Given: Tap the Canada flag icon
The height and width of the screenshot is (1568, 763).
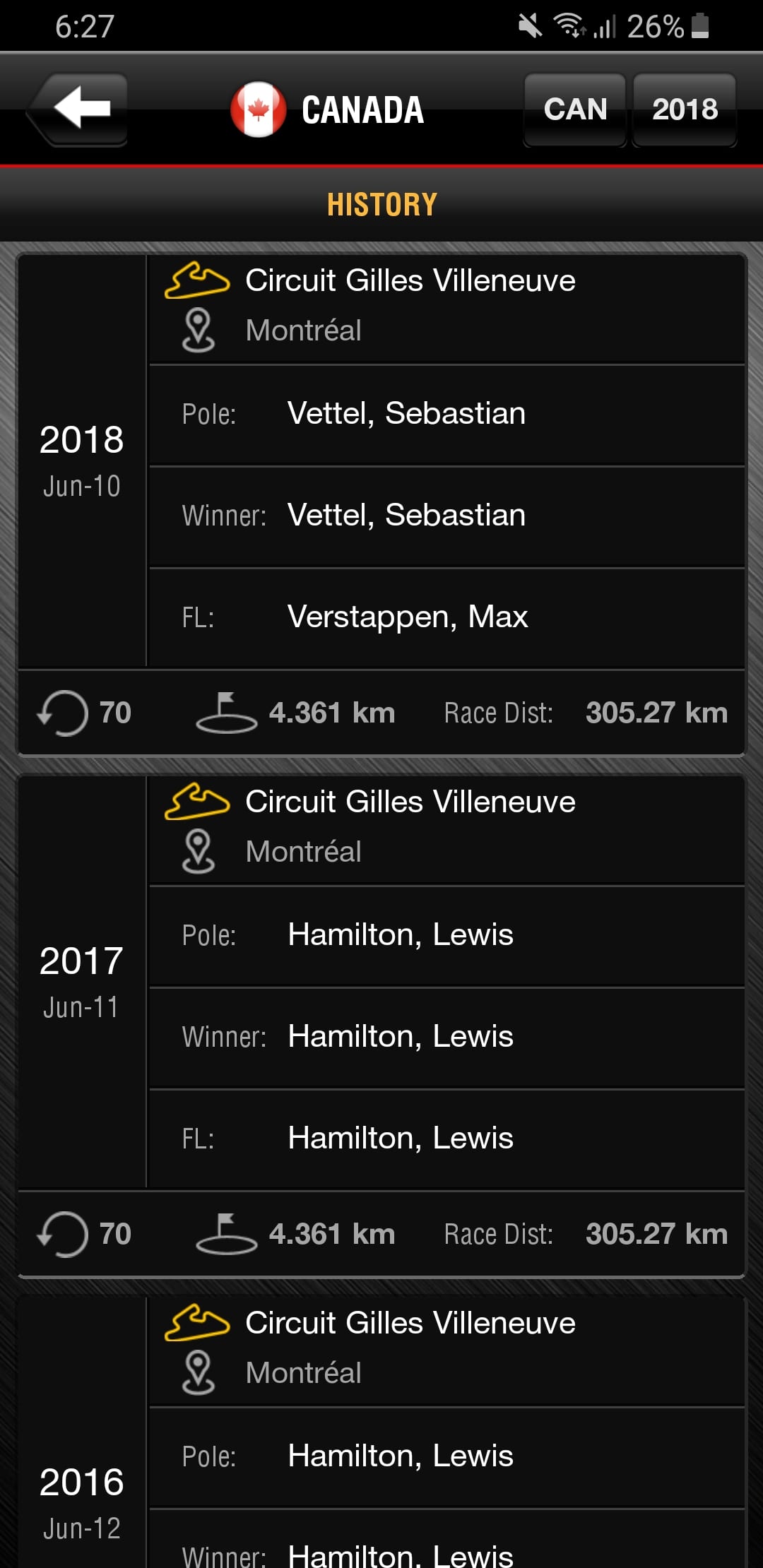Looking at the screenshot, I should coord(258,109).
